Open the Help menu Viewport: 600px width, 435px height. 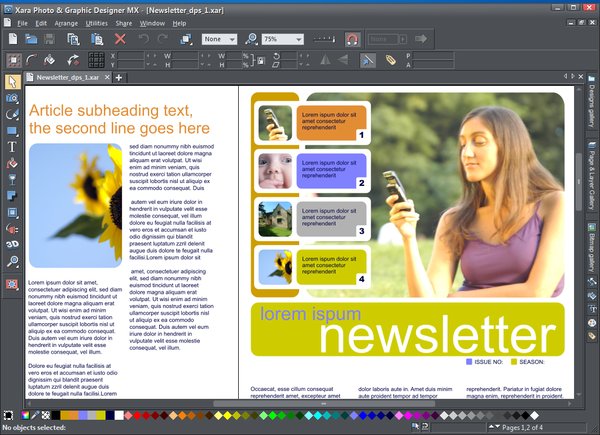click(x=179, y=23)
